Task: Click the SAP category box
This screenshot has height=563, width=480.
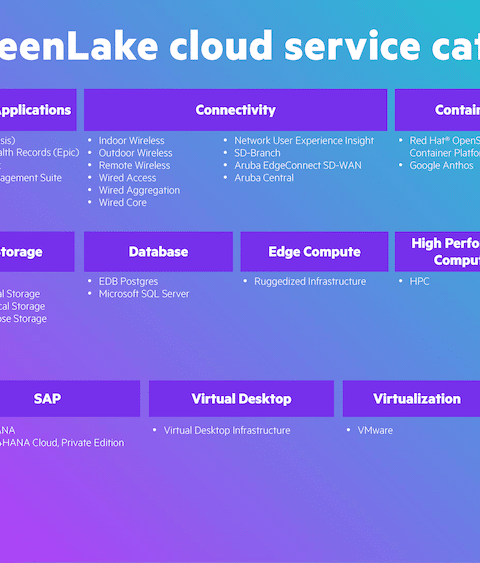Action: (70, 399)
